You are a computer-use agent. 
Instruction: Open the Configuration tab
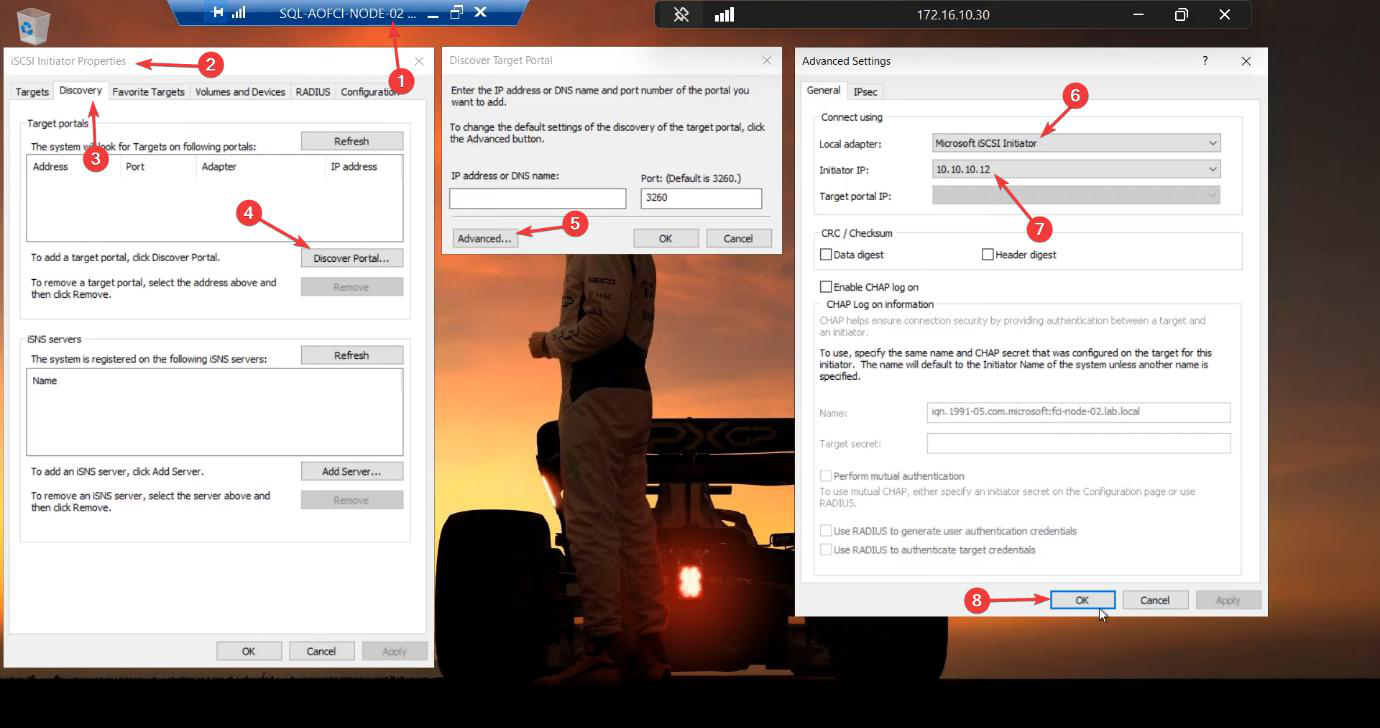(x=369, y=92)
